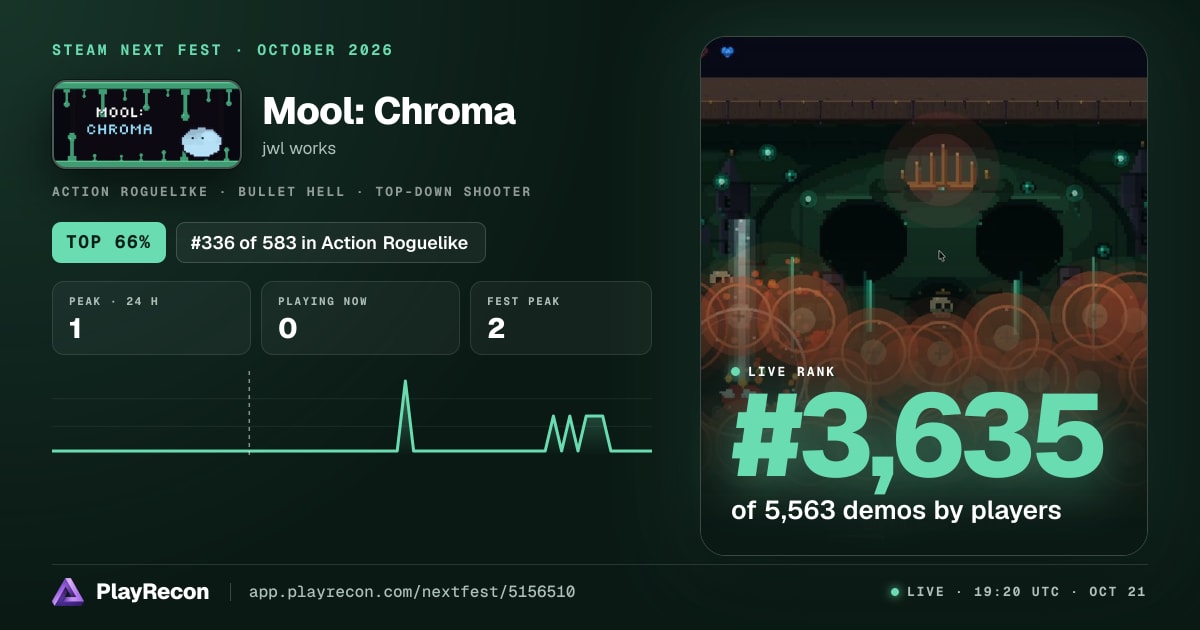Click the PlayRecon triangle logo icon
The width and height of the screenshot is (1200, 630).
tap(68, 592)
